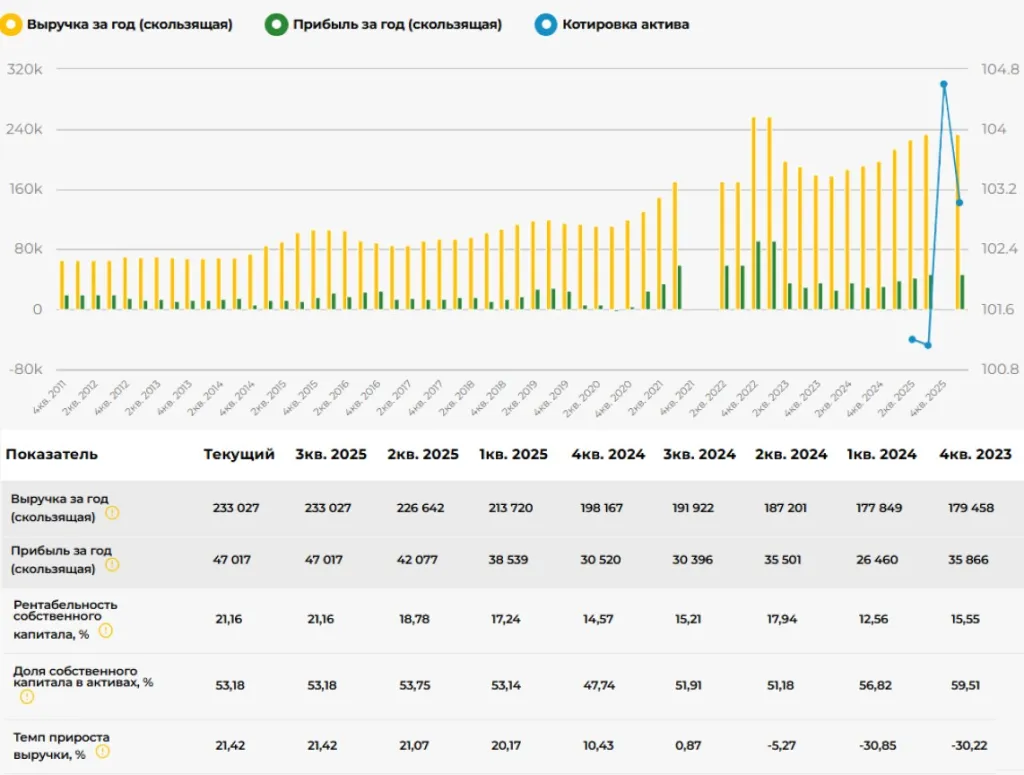Click the 4кв. 2023 column header
Screen dimensions: 1024x775
974,454
